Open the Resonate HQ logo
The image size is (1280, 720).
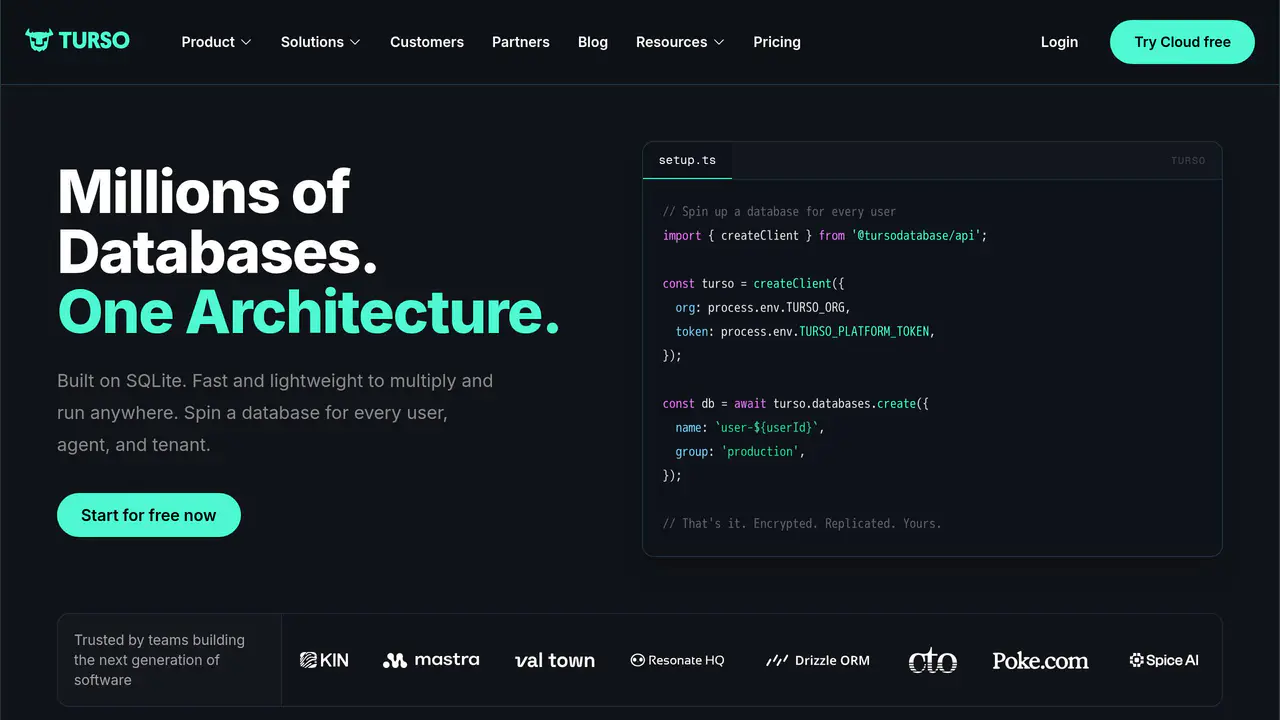[677, 660]
